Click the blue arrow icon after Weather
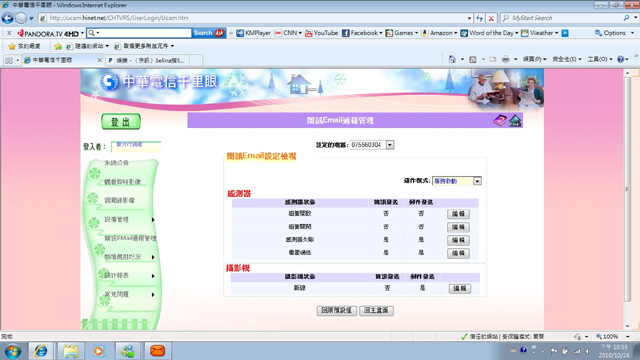 pyautogui.click(x=565, y=33)
